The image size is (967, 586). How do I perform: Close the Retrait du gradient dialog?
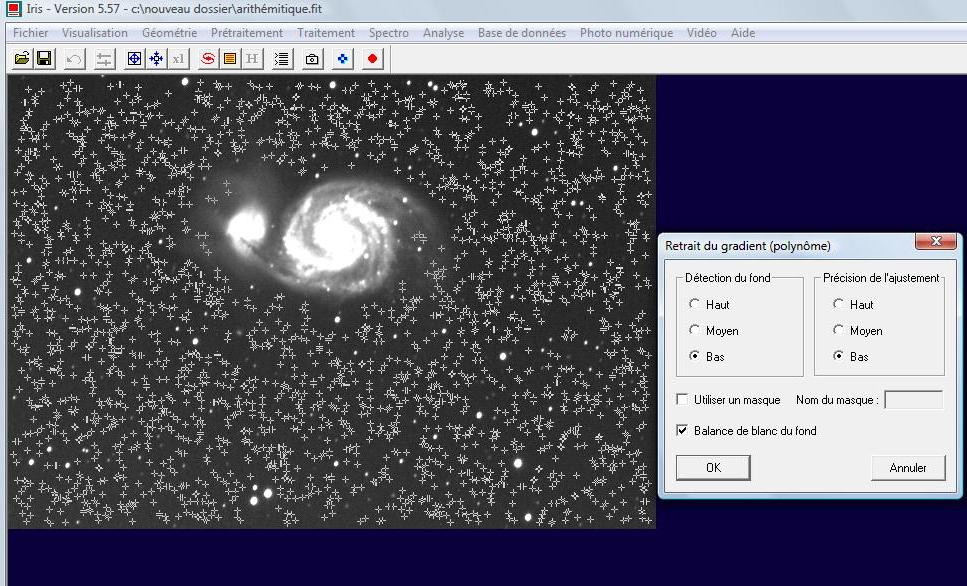click(936, 241)
